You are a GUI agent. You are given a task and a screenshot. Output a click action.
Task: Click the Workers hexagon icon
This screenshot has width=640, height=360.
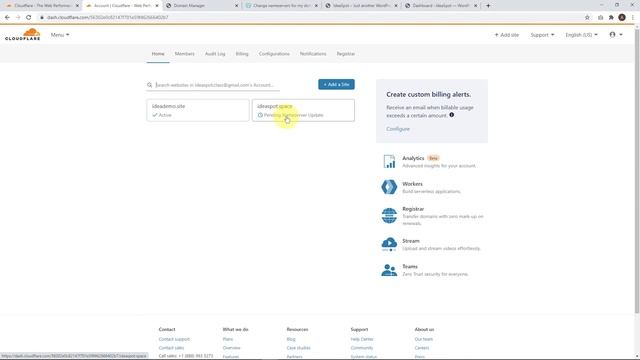click(x=389, y=187)
